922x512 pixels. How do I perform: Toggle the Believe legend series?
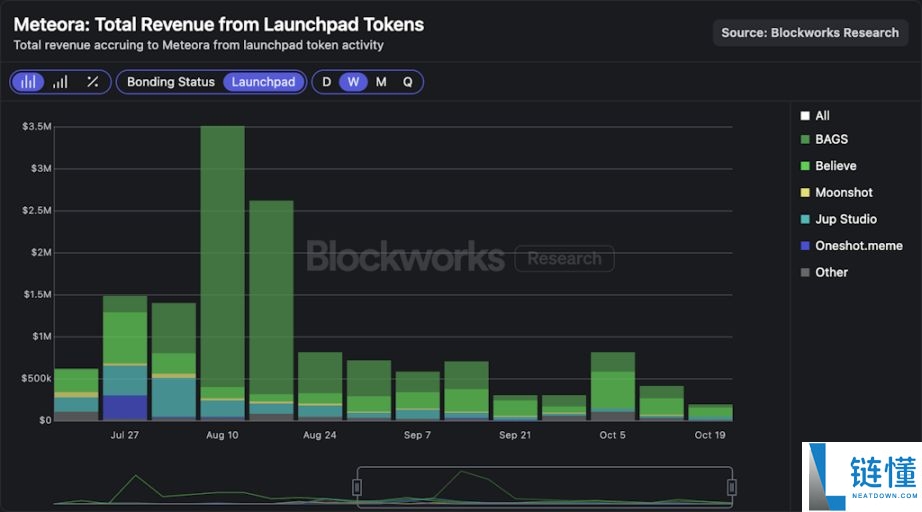click(x=829, y=166)
